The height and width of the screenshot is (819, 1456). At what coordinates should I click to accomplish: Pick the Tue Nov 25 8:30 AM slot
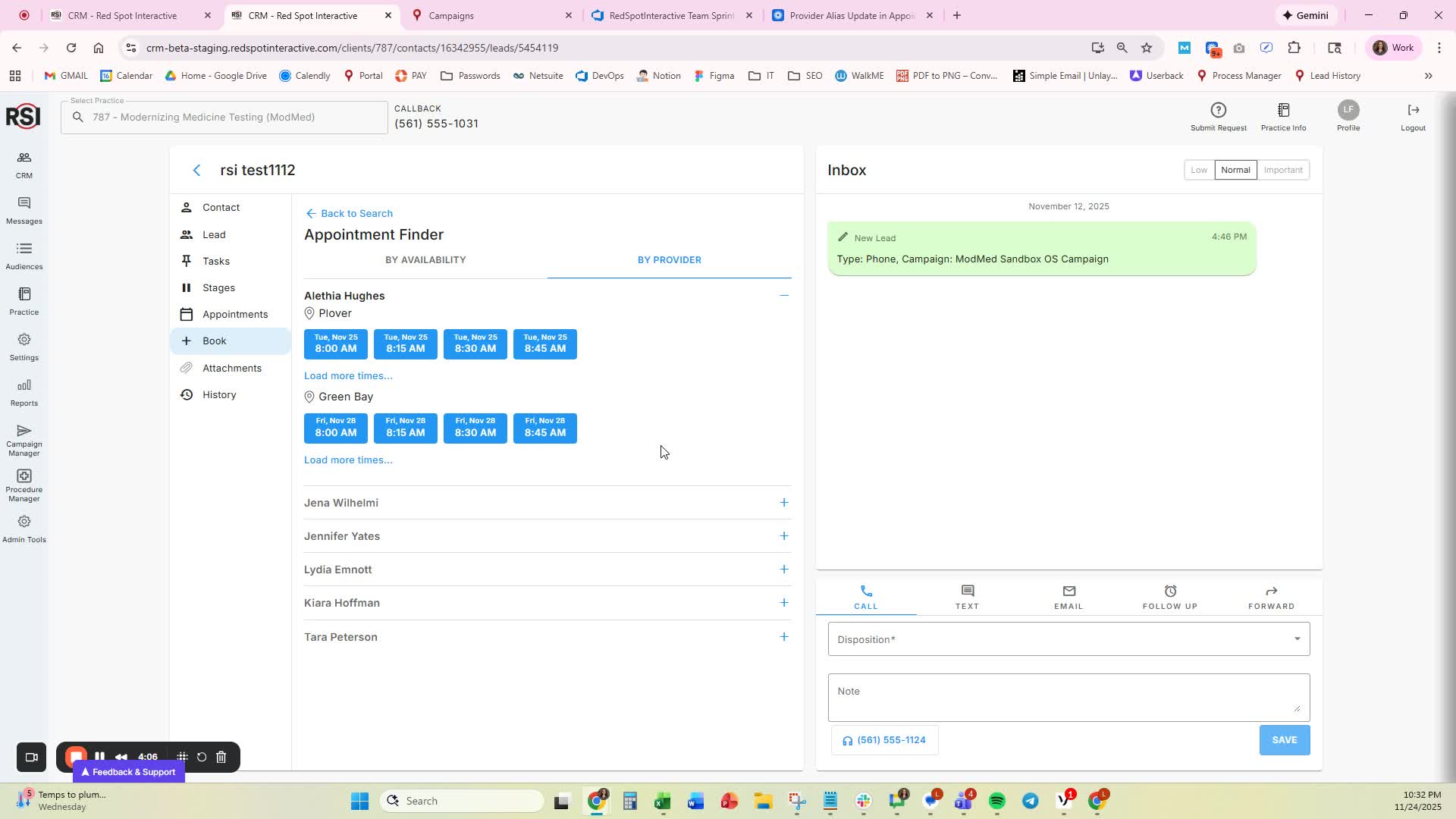click(x=475, y=344)
